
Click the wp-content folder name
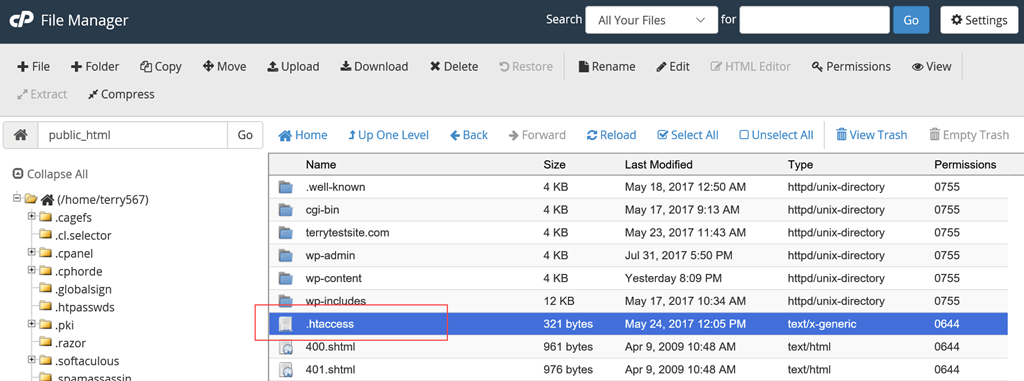pyautogui.click(x=334, y=279)
